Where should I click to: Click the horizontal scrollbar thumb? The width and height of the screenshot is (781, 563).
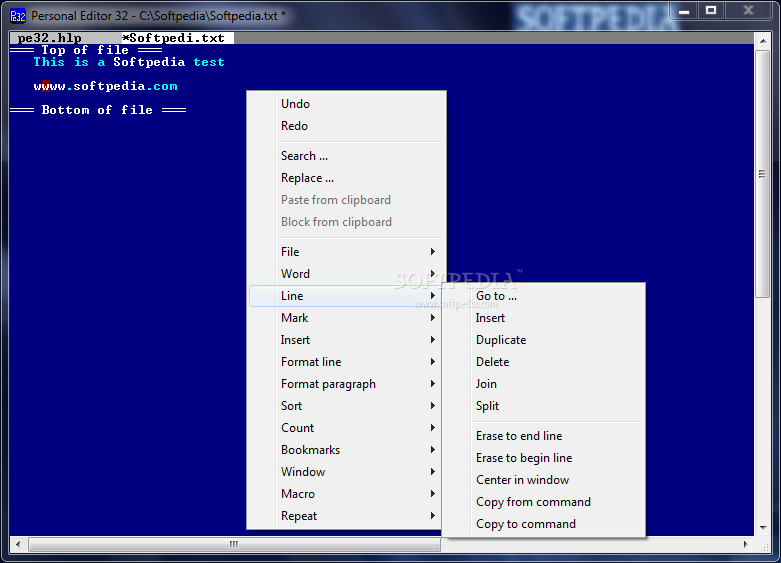(234, 544)
